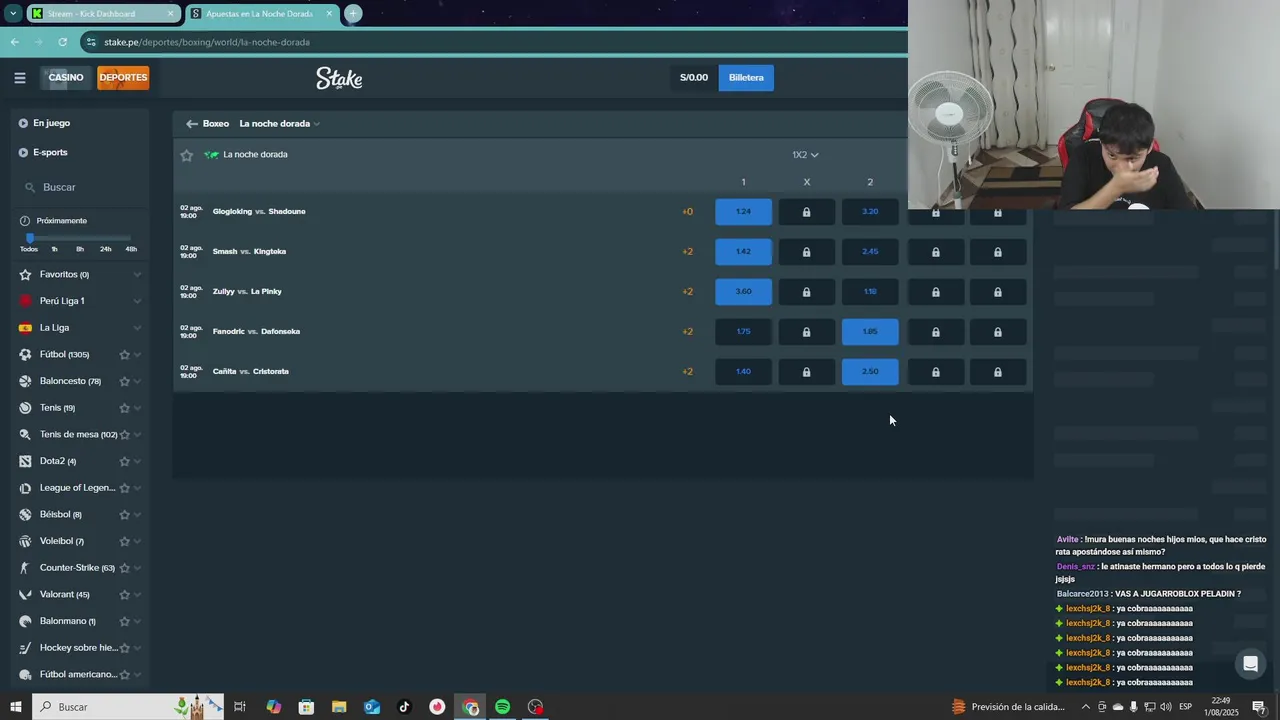The image size is (1280, 720).
Task: Close the Kick Dashboard tab
Action: pyautogui.click(x=171, y=14)
